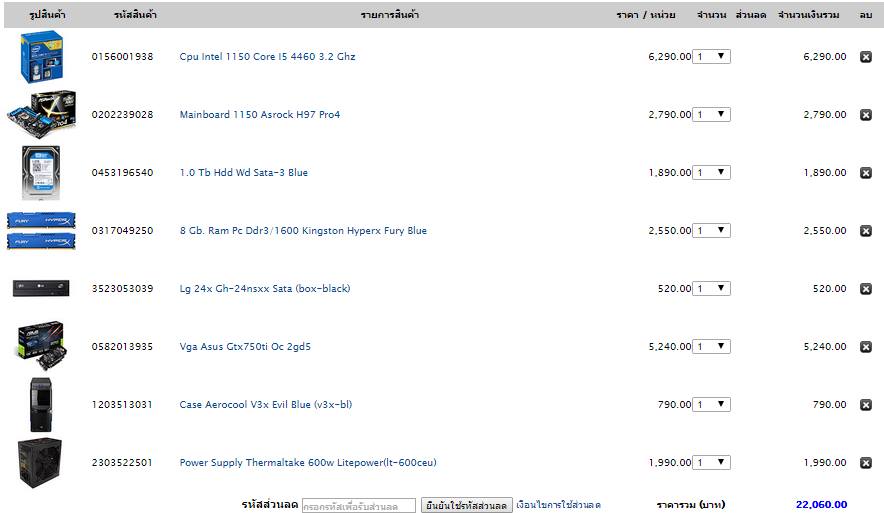Click the confirm discount code button

pyautogui.click(x=466, y=505)
